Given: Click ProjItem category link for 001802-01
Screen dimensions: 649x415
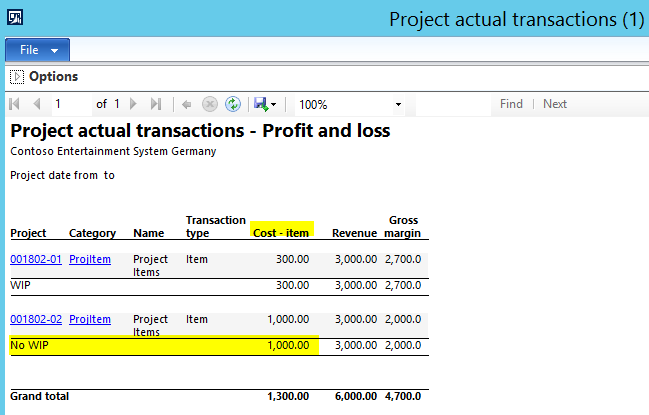Looking at the screenshot, I should click(90, 259).
